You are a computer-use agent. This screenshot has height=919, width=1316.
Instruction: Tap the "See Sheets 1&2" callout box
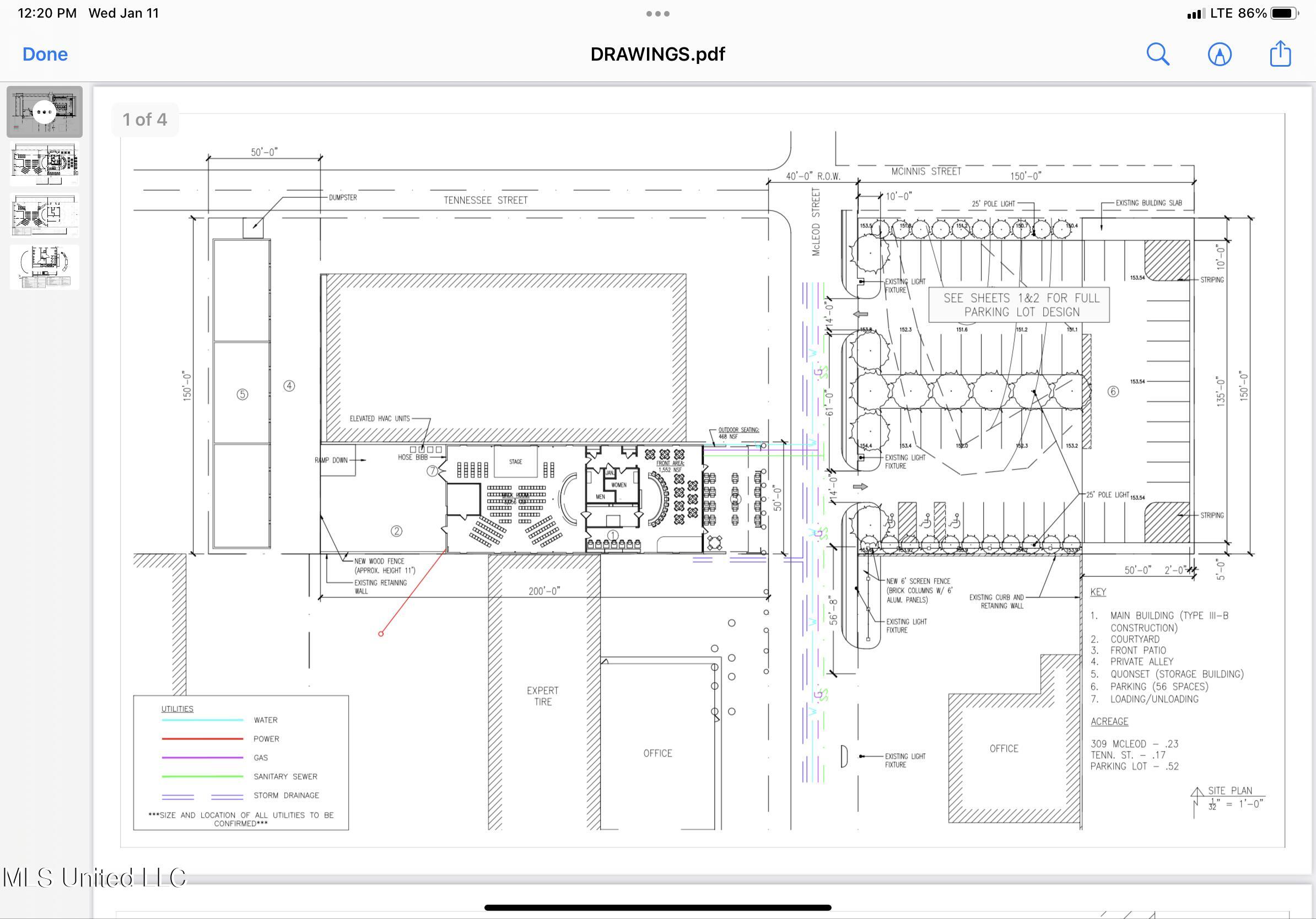pos(1018,305)
